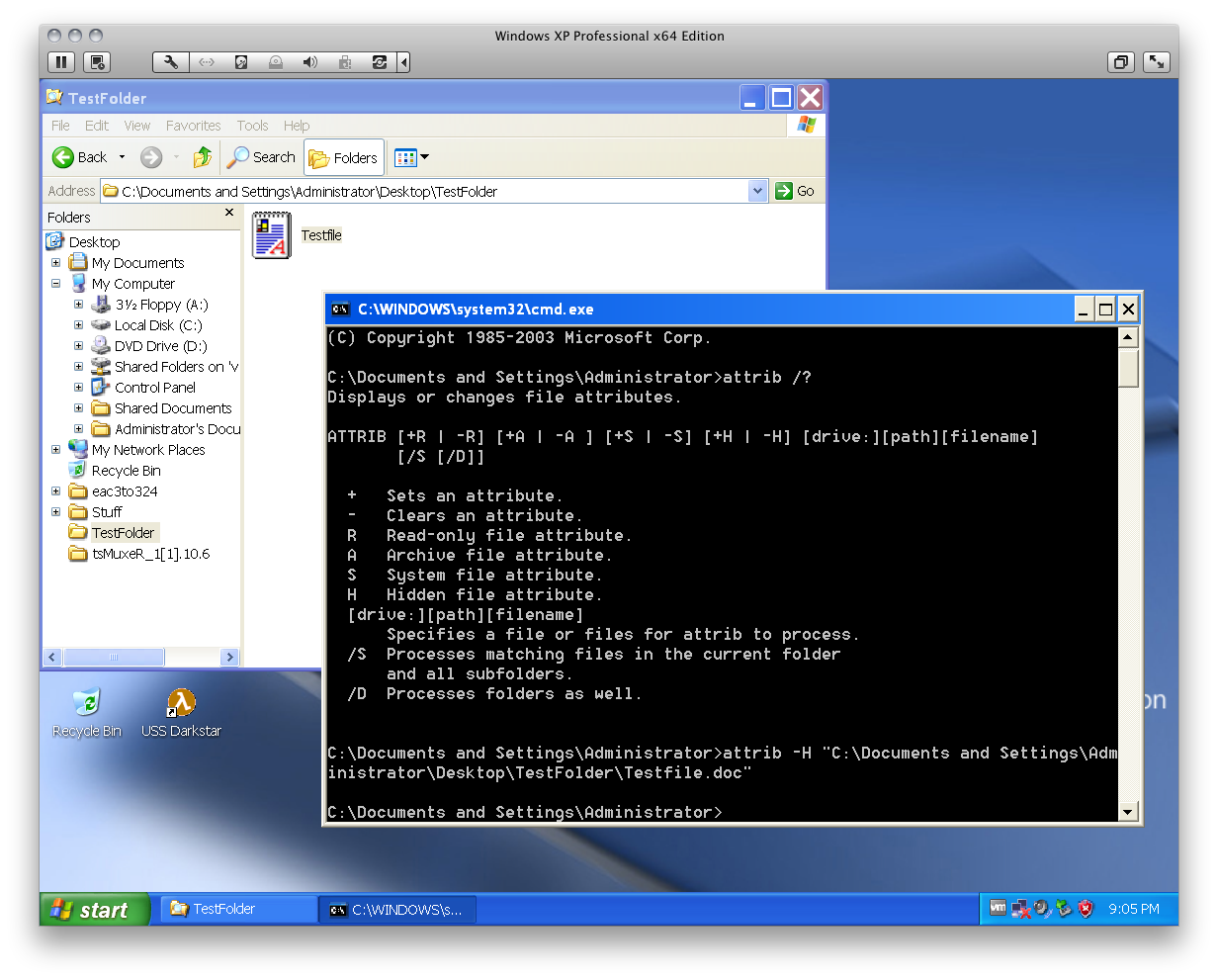Image resolution: width=1218 pixels, height=980 pixels.
Task: Click folder tree horizontal scrollbar thumb
Action: [x=114, y=657]
